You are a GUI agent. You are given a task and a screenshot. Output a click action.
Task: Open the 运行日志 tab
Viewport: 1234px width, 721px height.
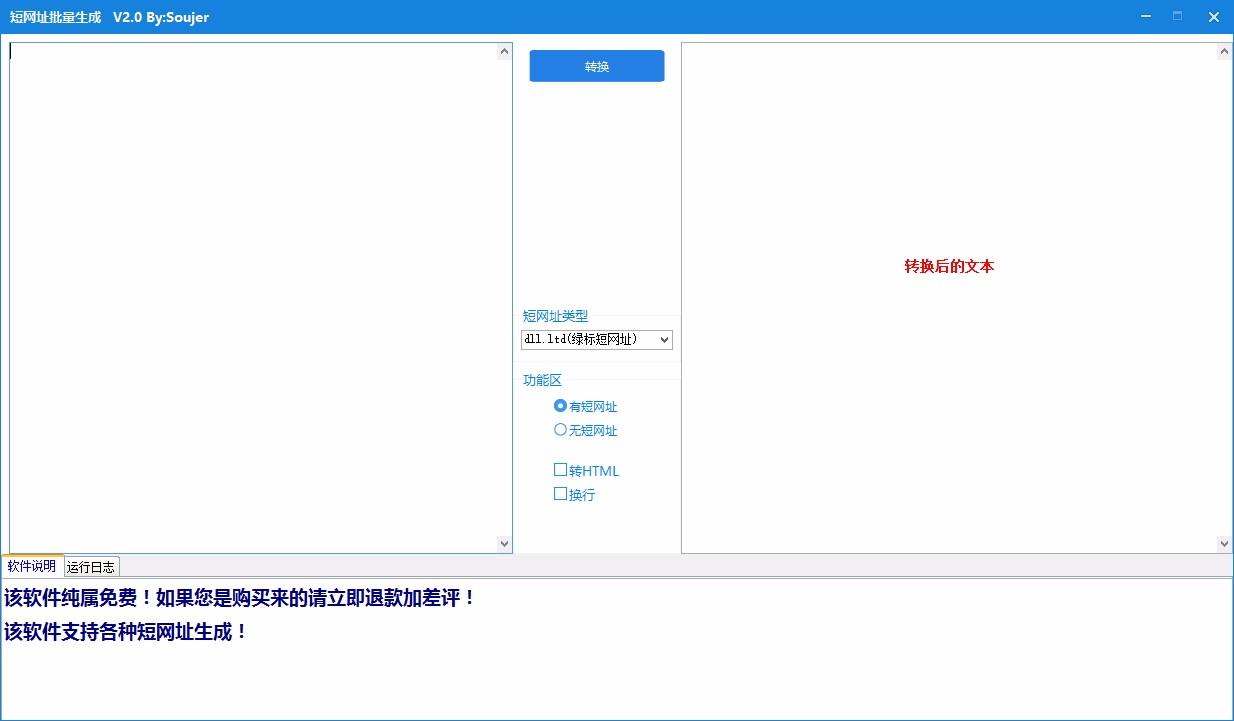click(x=91, y=567)
